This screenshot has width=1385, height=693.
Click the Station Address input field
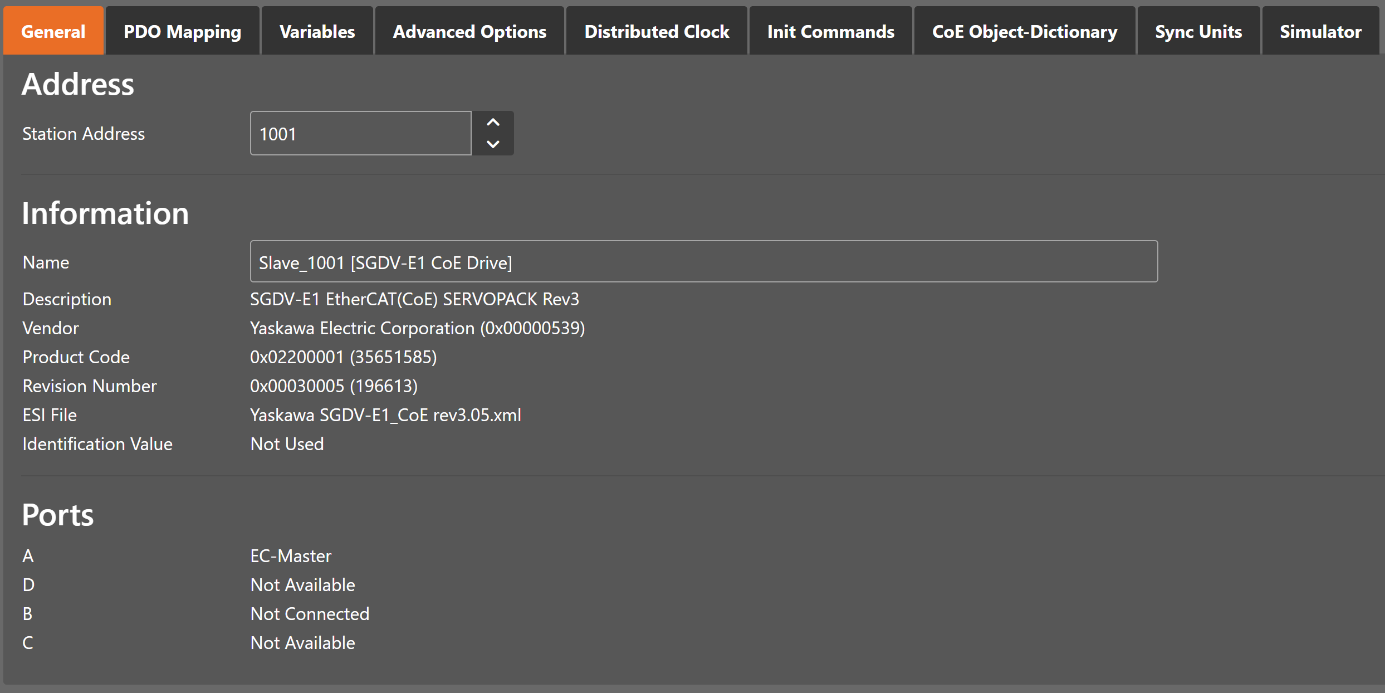(360, 133)
